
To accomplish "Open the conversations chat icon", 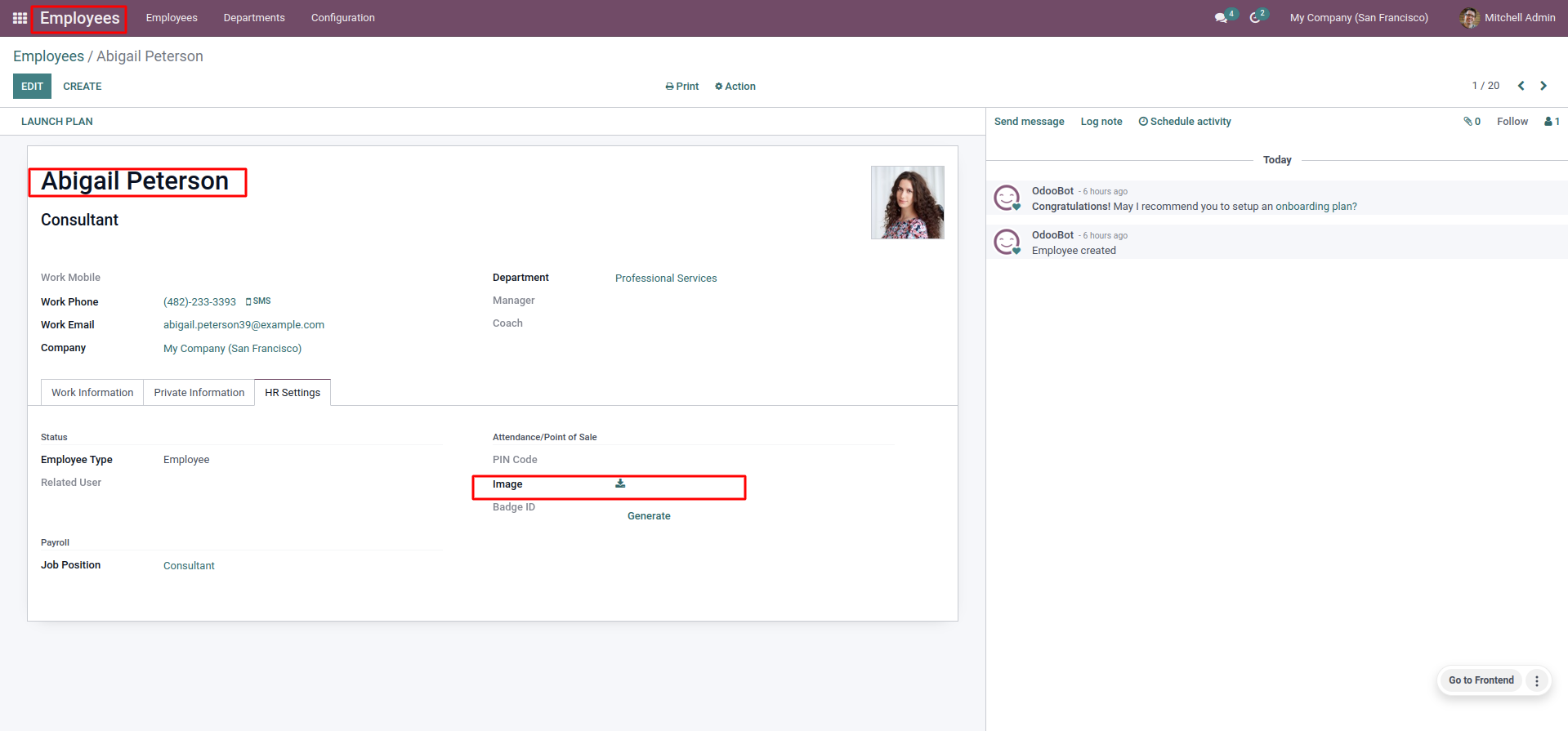I will pyautogui.click(x=1222, y=18).
